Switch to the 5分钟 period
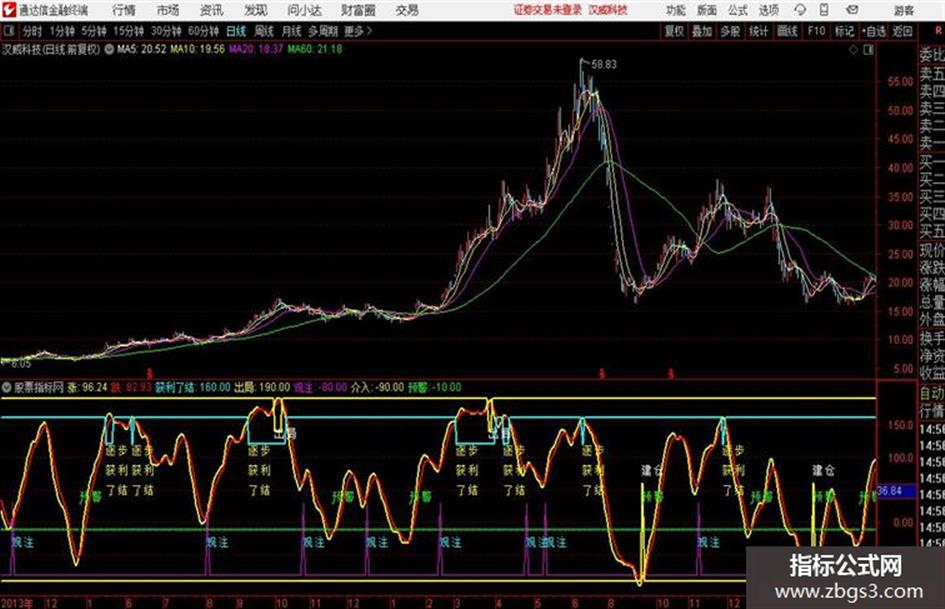945x609 pixels. click(93, 31)
